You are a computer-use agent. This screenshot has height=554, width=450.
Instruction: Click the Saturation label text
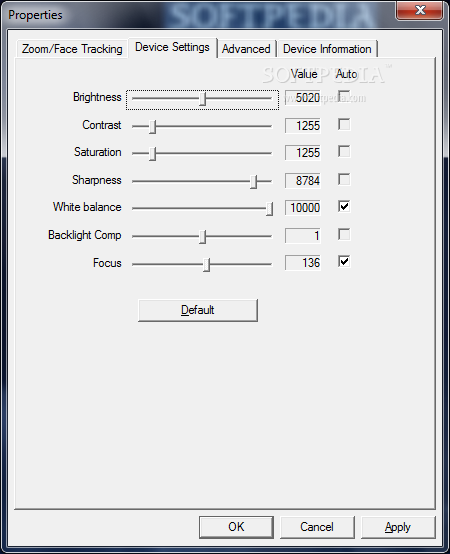click(97, 152)
